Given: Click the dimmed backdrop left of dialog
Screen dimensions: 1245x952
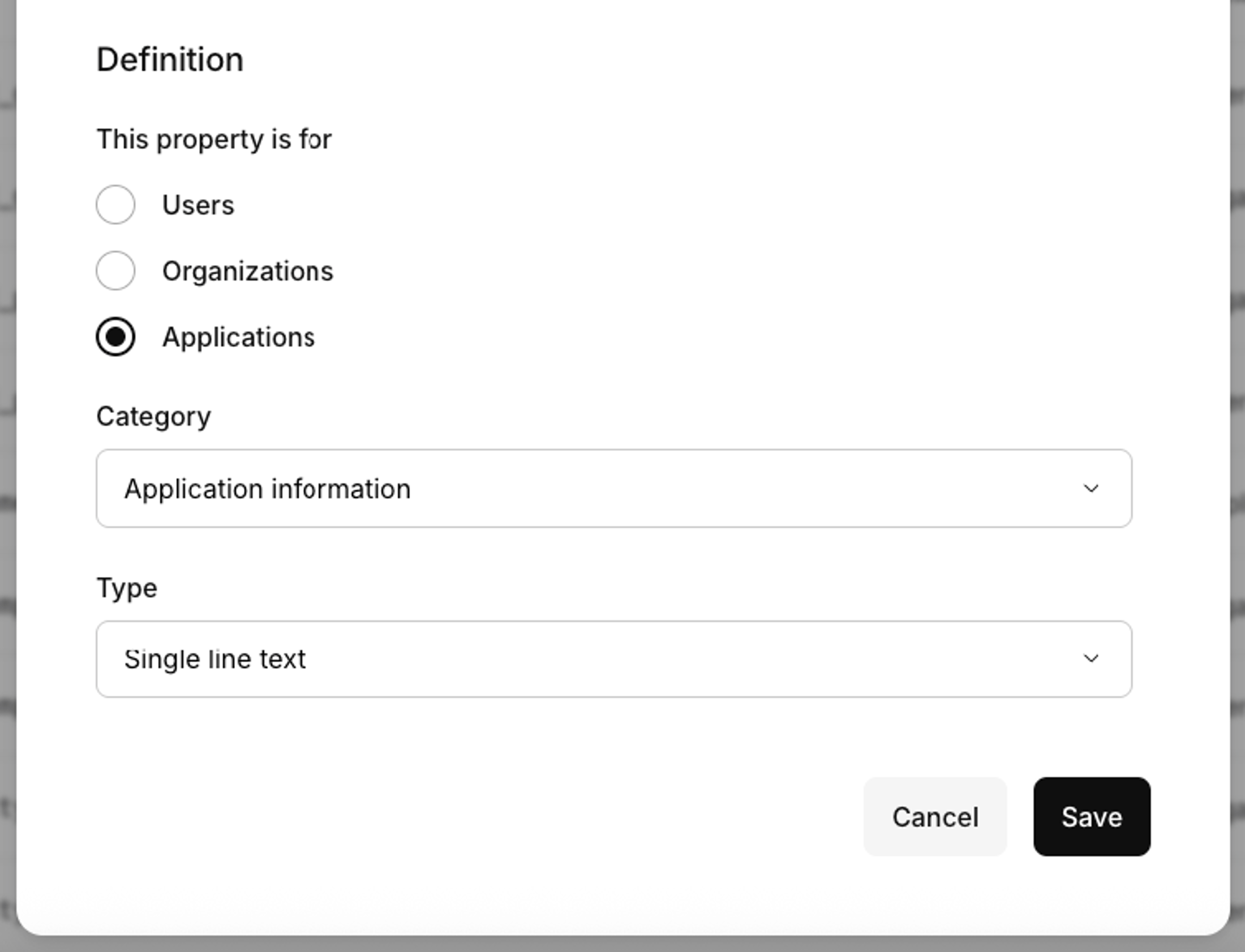Looking at the screenshot, I should (x=7, y=453).
